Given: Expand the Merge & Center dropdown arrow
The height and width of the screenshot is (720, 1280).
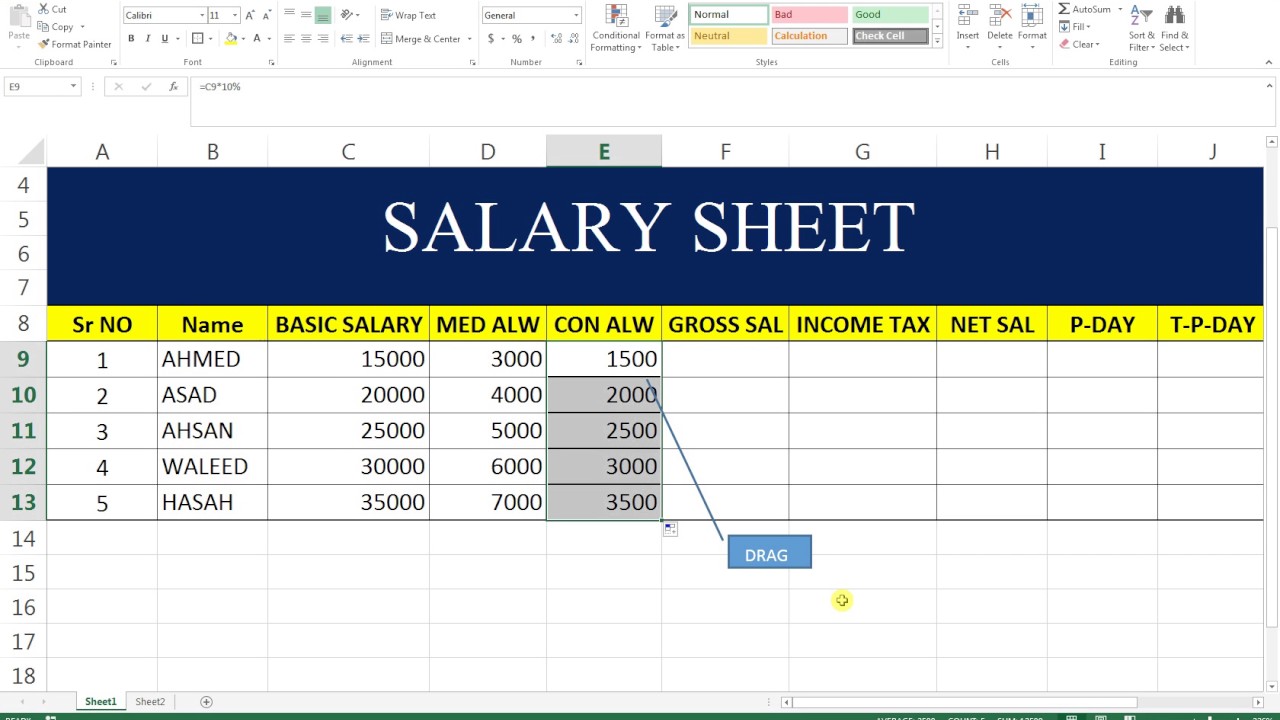Looking at the screenshot, I should pyautogui.click(x=469, y=39).
